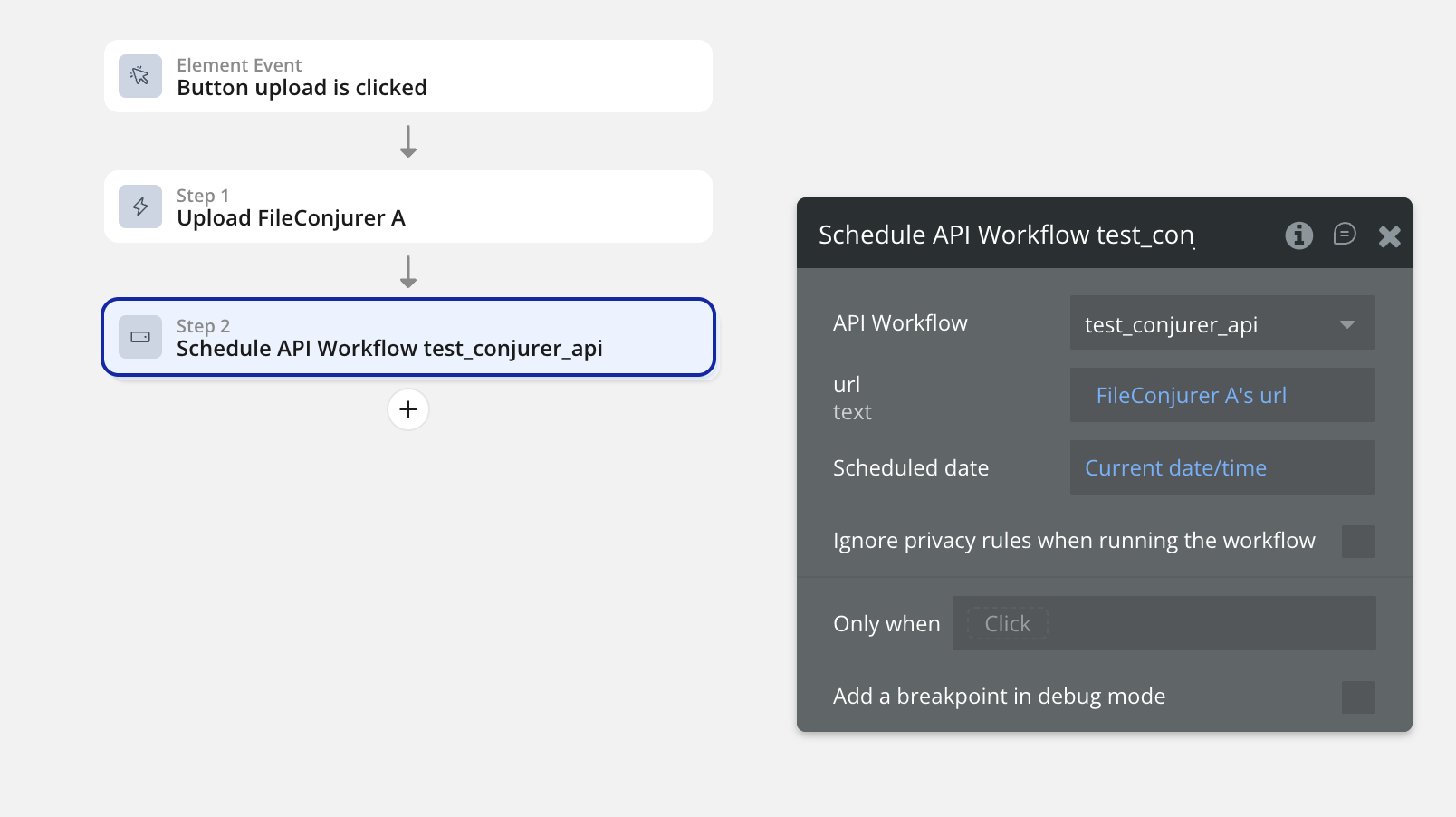Image resolution: width=1456 pixels, height=817 pixels.
Task: Edit the Current date/time expression
Action: coord(1175,468)
